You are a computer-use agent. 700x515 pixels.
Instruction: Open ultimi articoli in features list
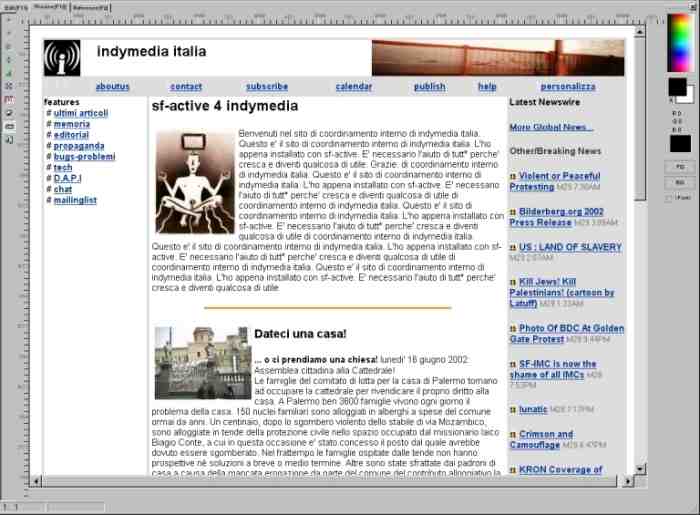81,113
